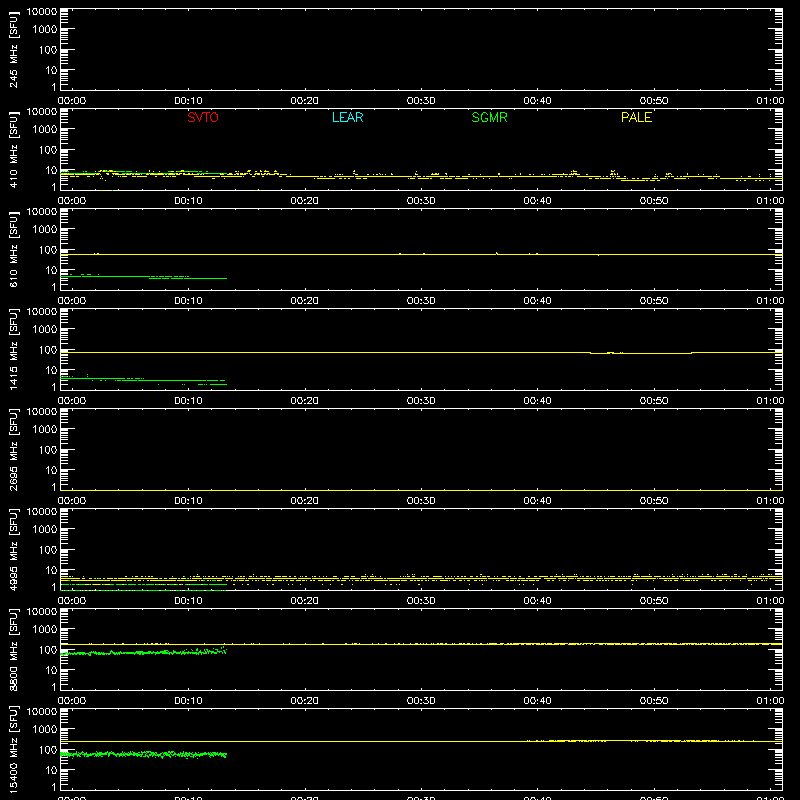Viewport: 800px width, 800px height.
Task: Select the 245 MHz [SFU] axis title
Action: pyautogui.click(x=14, y=49)
